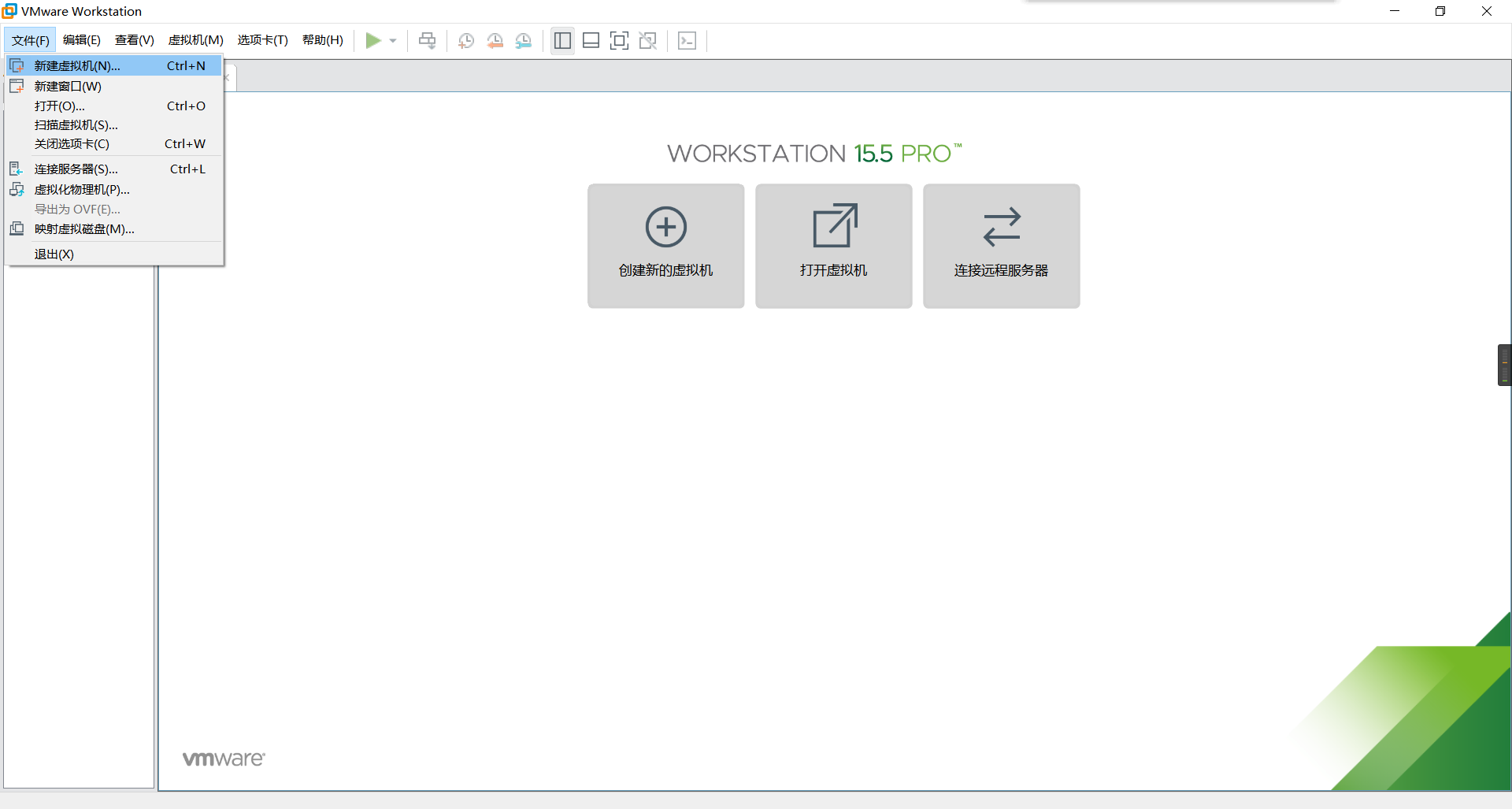Click the 新建虚拟机 menu item icon
The image size is (1512, 809).
pos(17,65)
